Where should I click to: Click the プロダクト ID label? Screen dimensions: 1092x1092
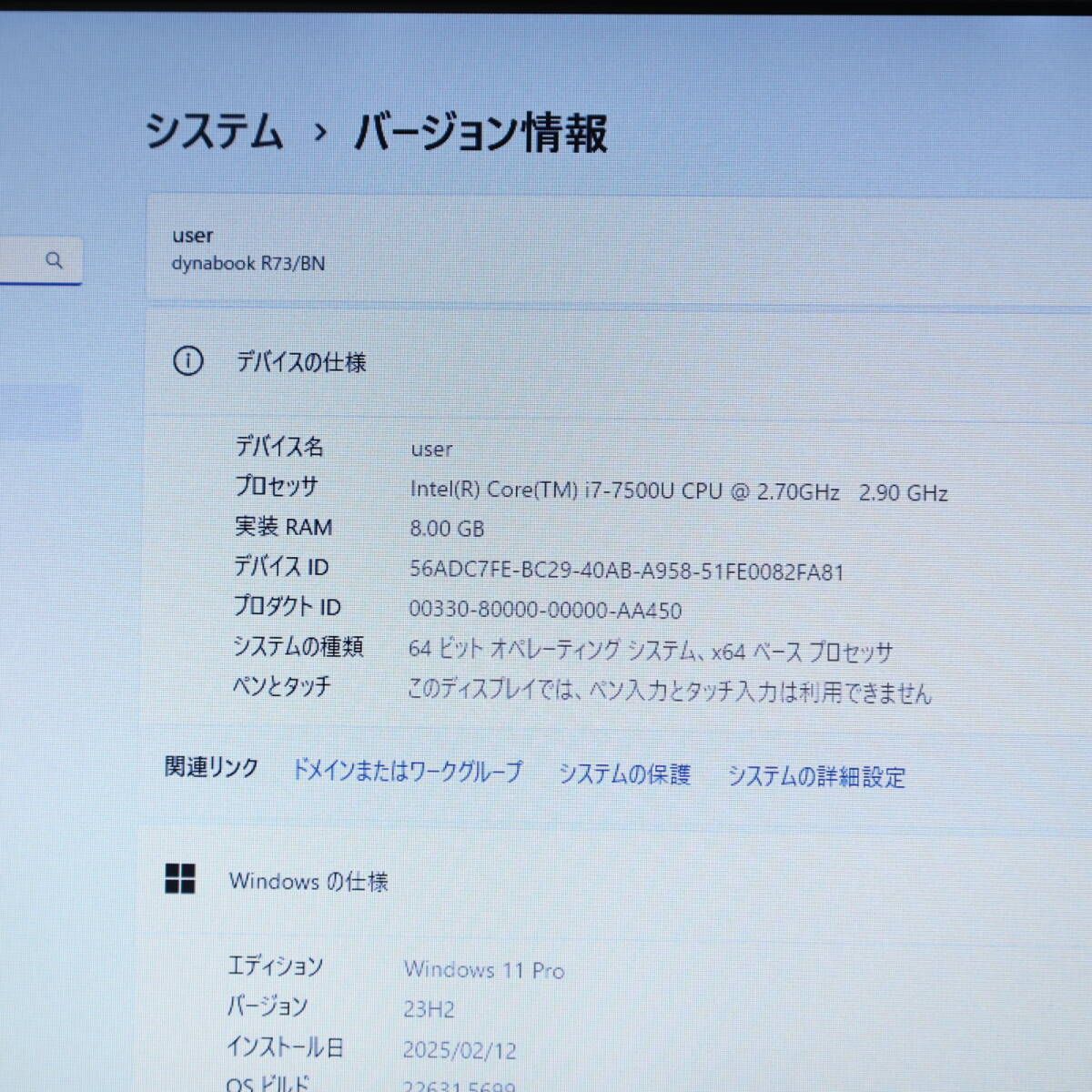287,606
